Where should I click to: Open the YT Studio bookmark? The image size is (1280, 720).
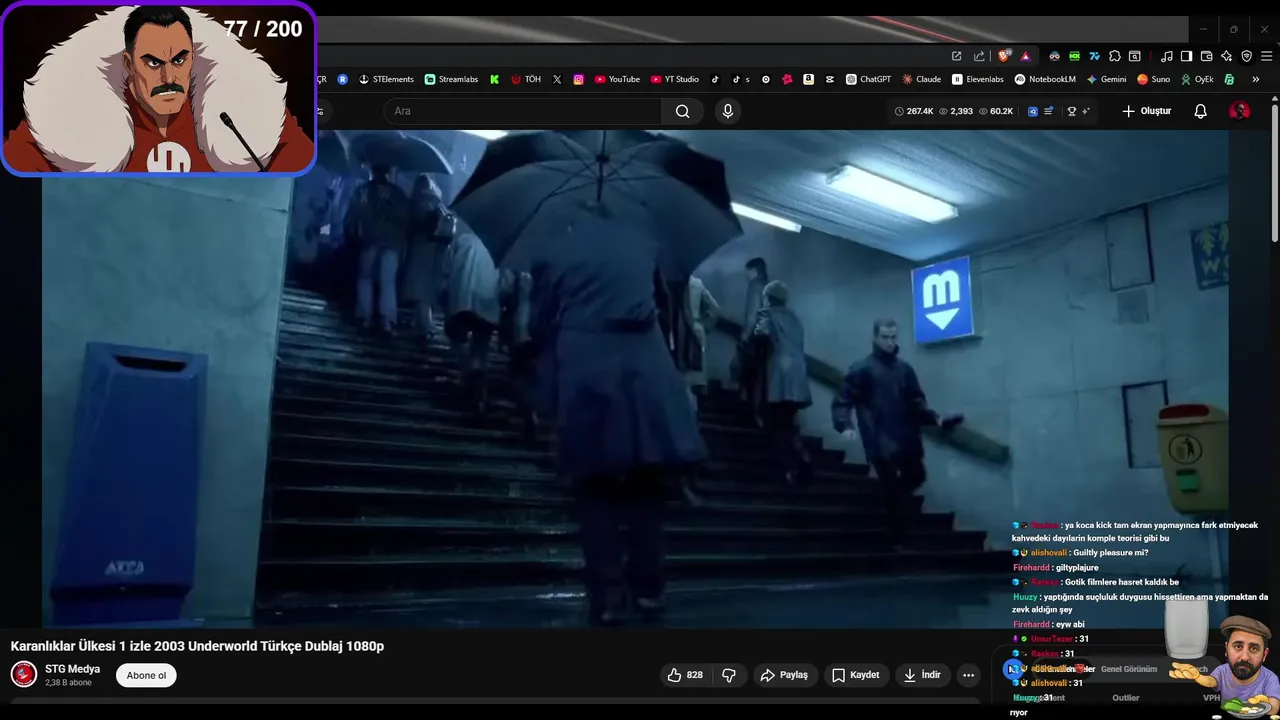675,79
